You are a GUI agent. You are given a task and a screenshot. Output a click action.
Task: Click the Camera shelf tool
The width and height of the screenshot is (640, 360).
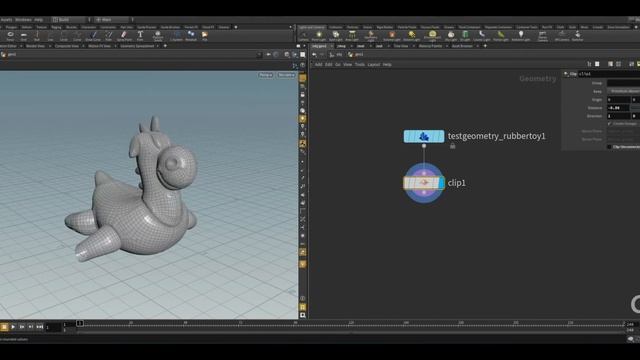click(x=303, y=36)
